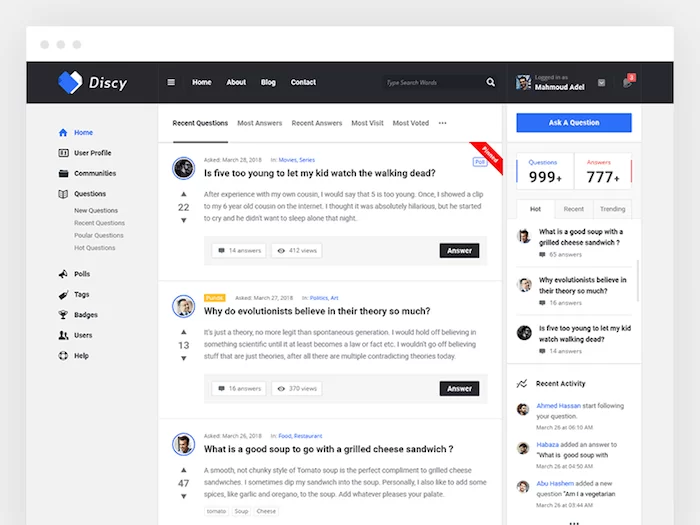Select the Trending tab in the sidebar widget
The image size is (700, 525).
point(612,209)
